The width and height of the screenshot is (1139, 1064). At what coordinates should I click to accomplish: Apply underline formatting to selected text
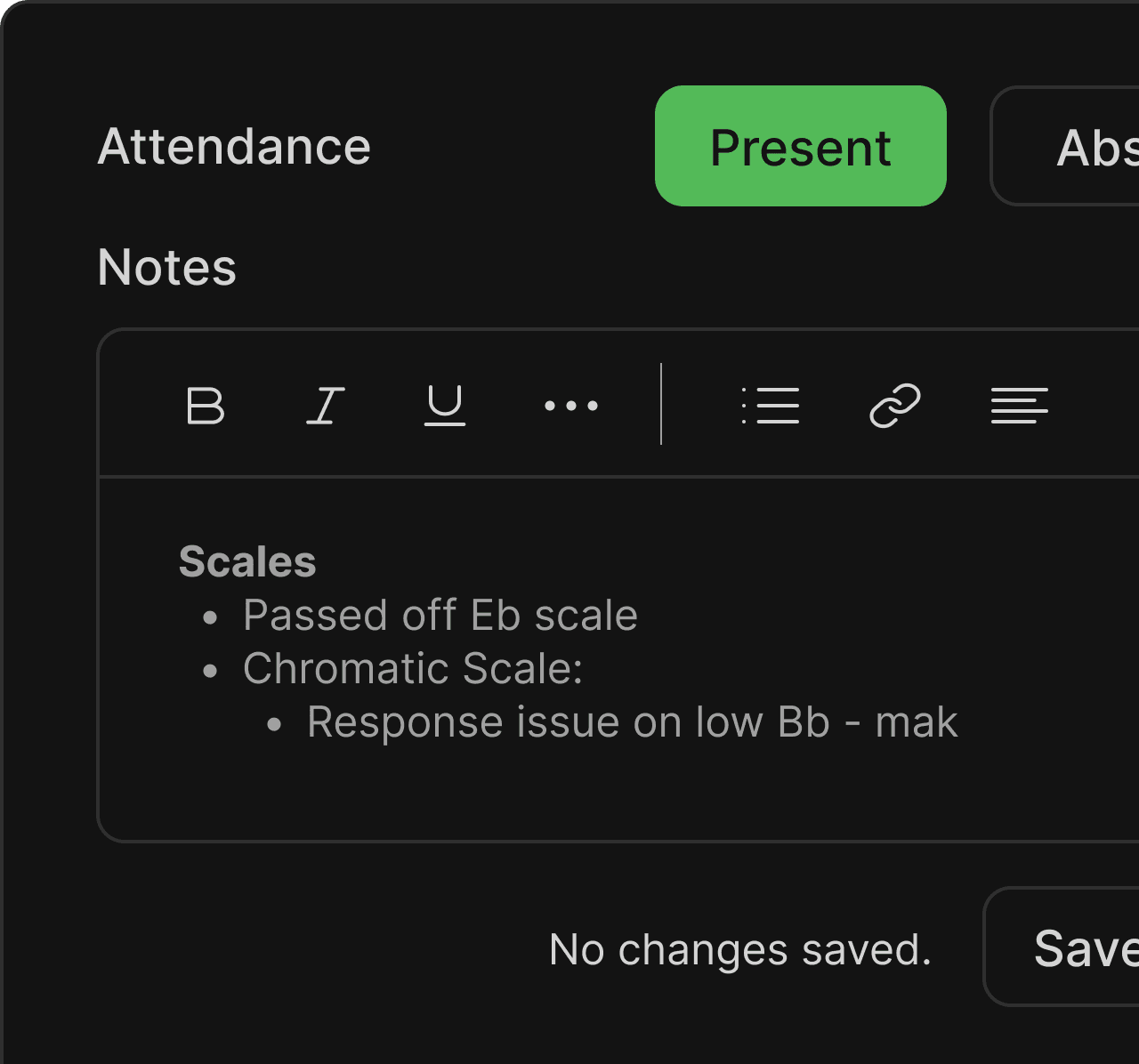(444, 406)
